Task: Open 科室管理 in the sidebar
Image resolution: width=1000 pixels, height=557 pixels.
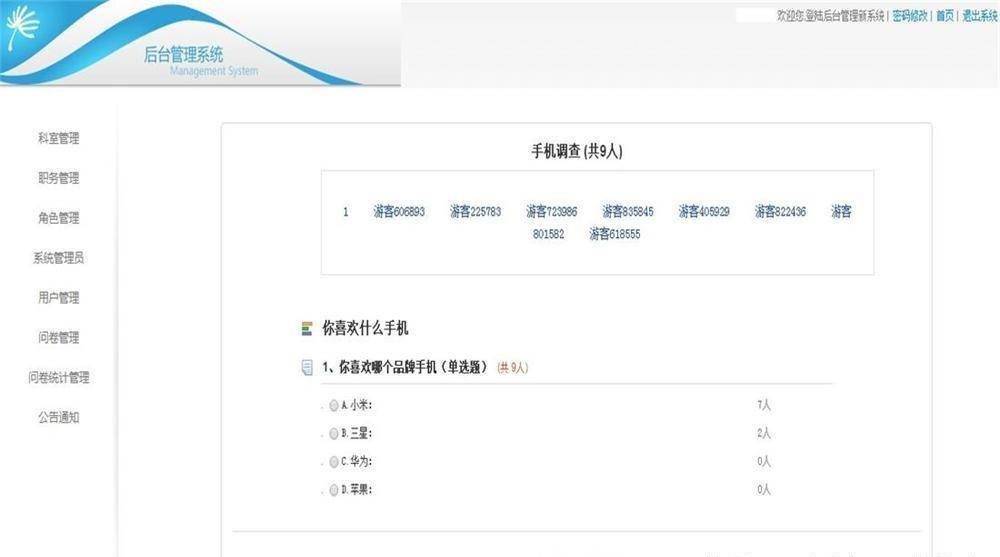Action: coord(59,138)
